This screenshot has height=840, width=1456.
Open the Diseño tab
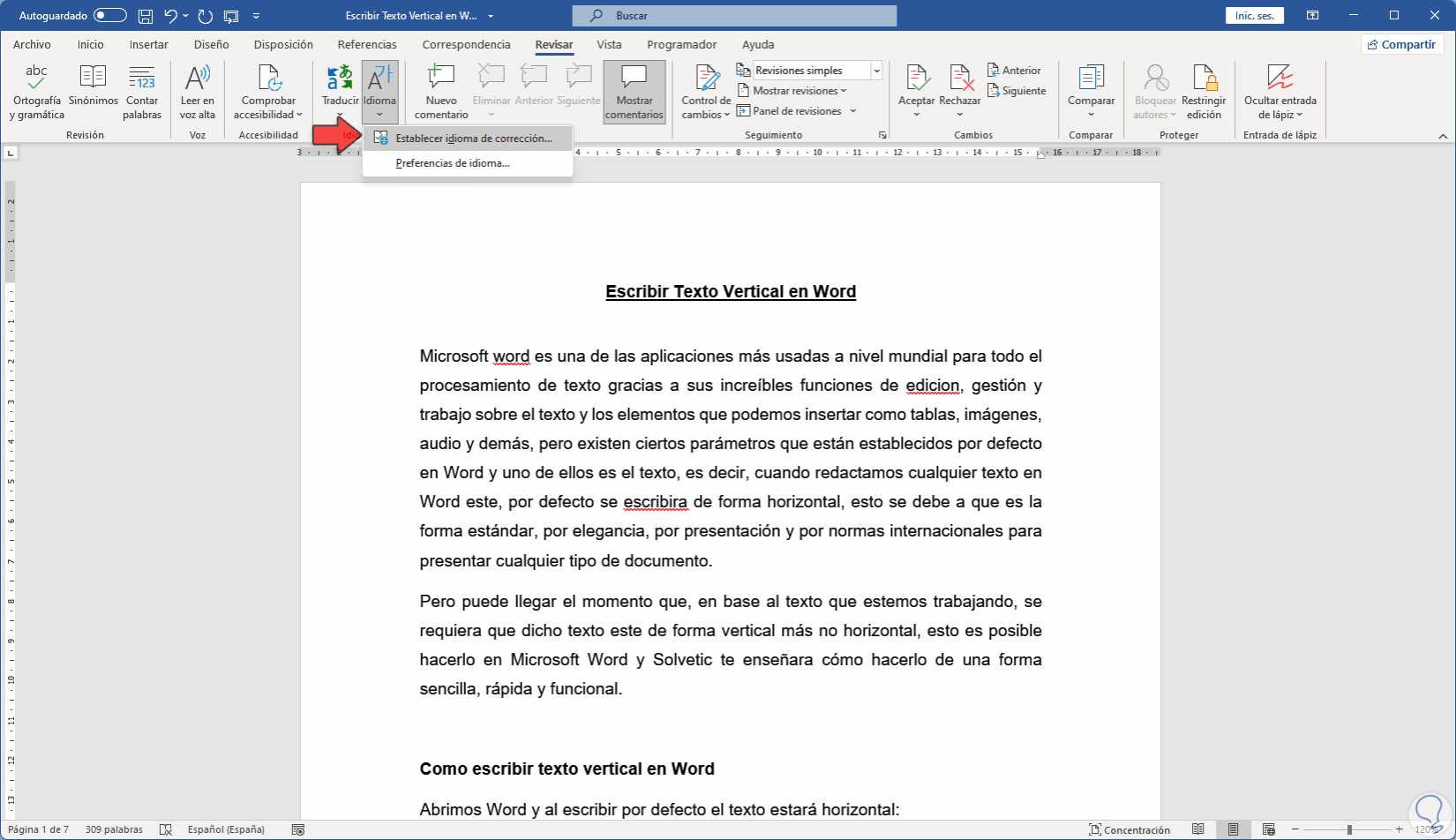(x=212, y=44)
